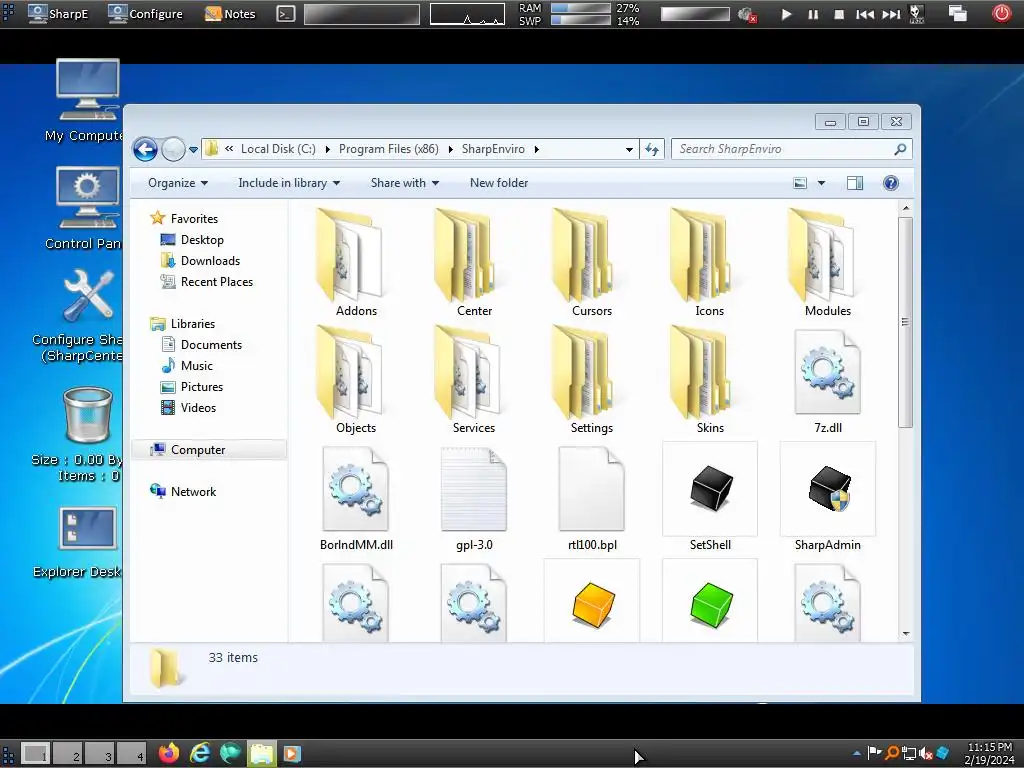Screen dimensions: 1024x768
Task: Go back with the Explorer Back arrow
Action: (145, 150)
